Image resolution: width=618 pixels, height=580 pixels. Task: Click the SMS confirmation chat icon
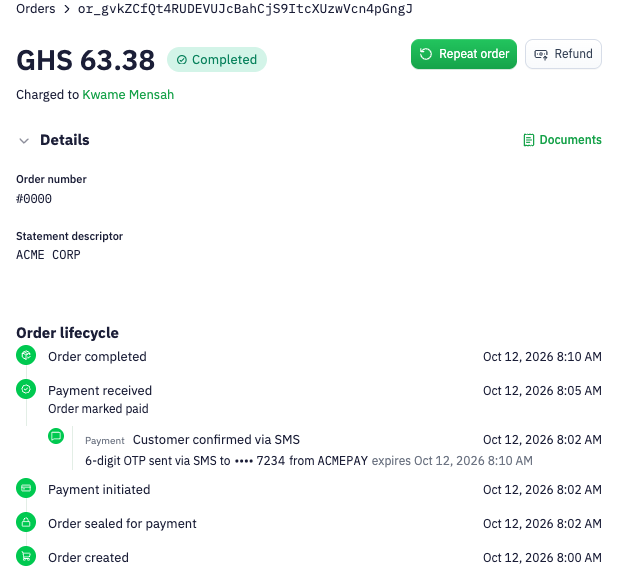pyautogui.click(x=56, y=436)
